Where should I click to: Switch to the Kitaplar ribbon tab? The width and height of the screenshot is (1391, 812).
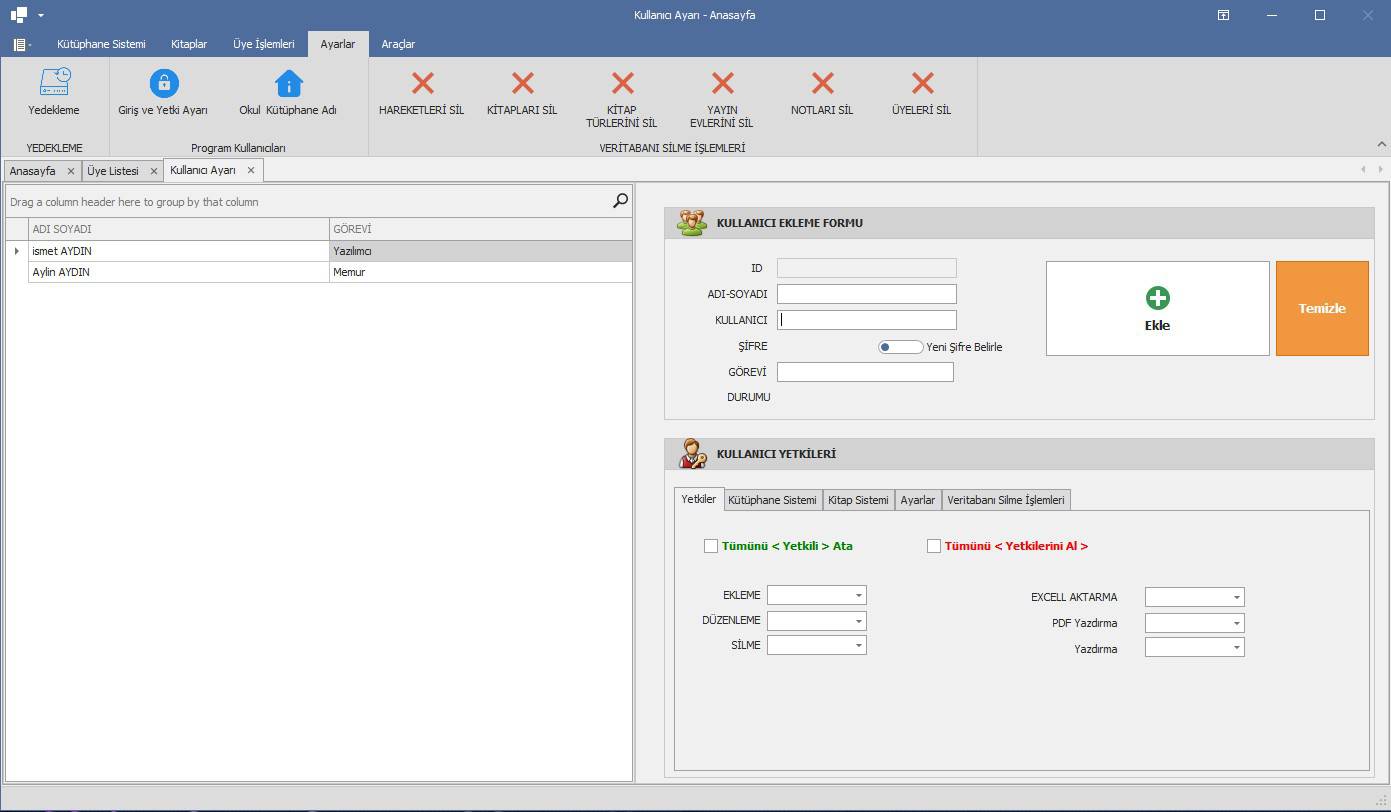tap(189, 44)
